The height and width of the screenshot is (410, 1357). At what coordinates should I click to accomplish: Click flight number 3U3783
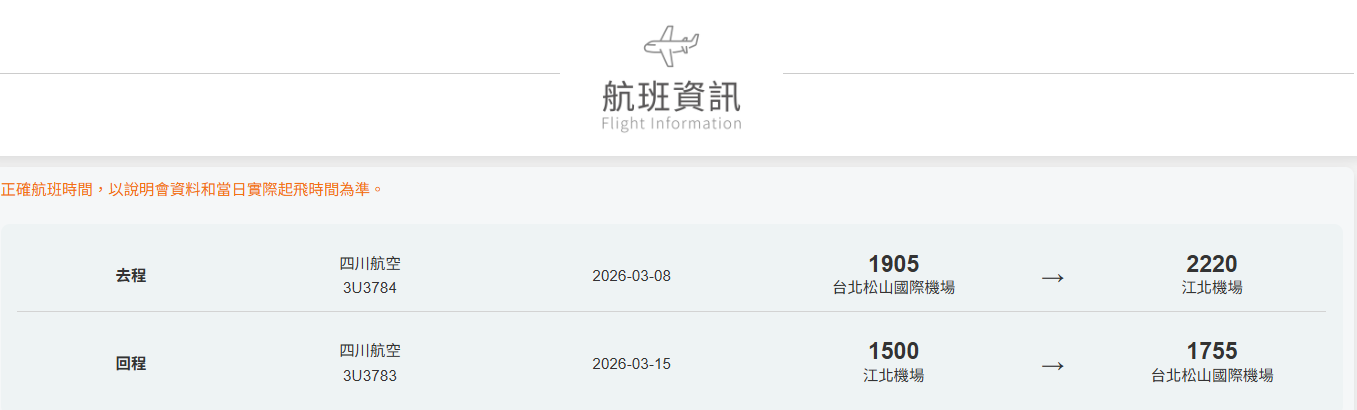point(370,376)
